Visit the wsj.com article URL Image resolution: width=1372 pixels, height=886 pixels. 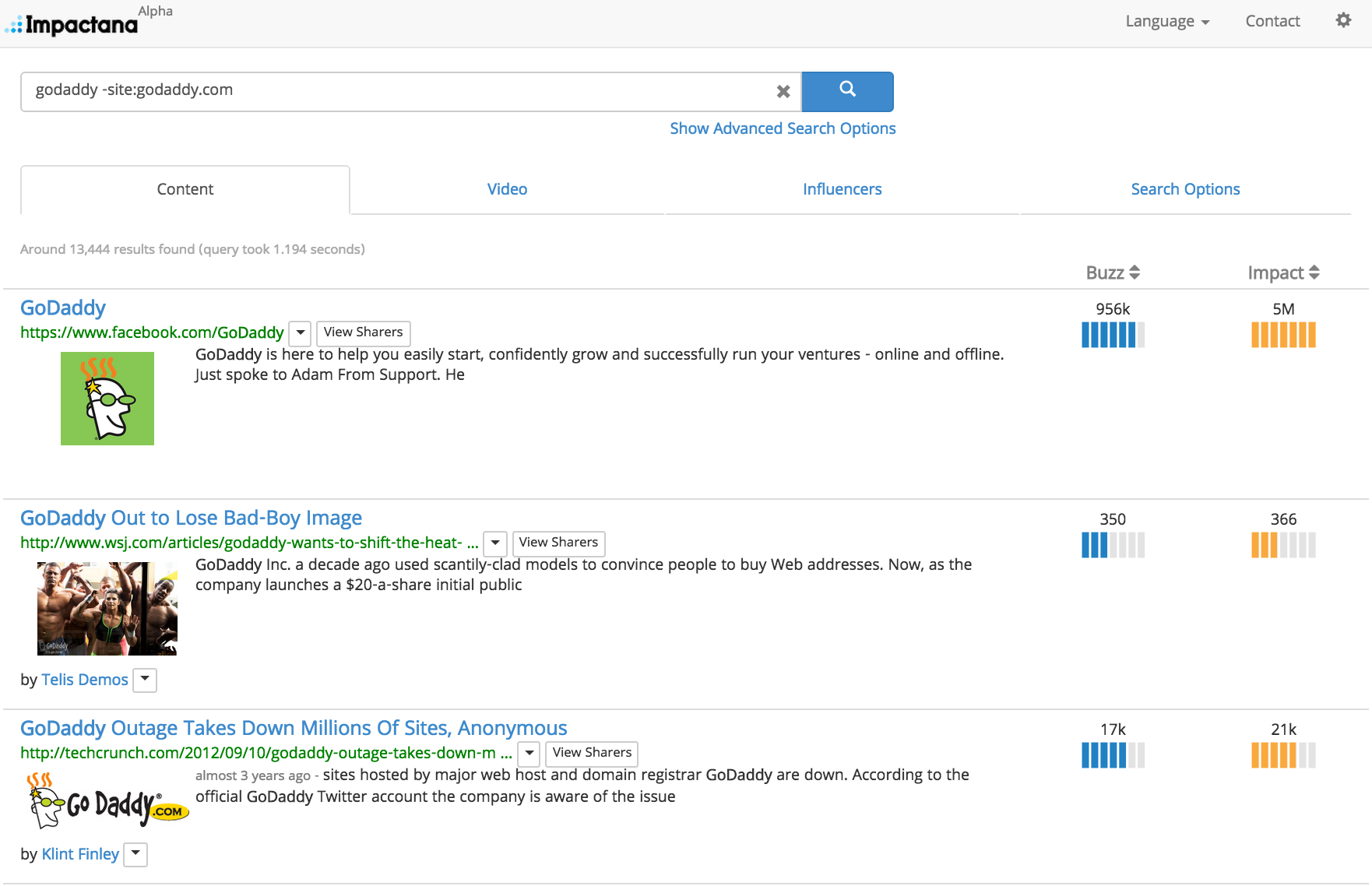[249, 543]
